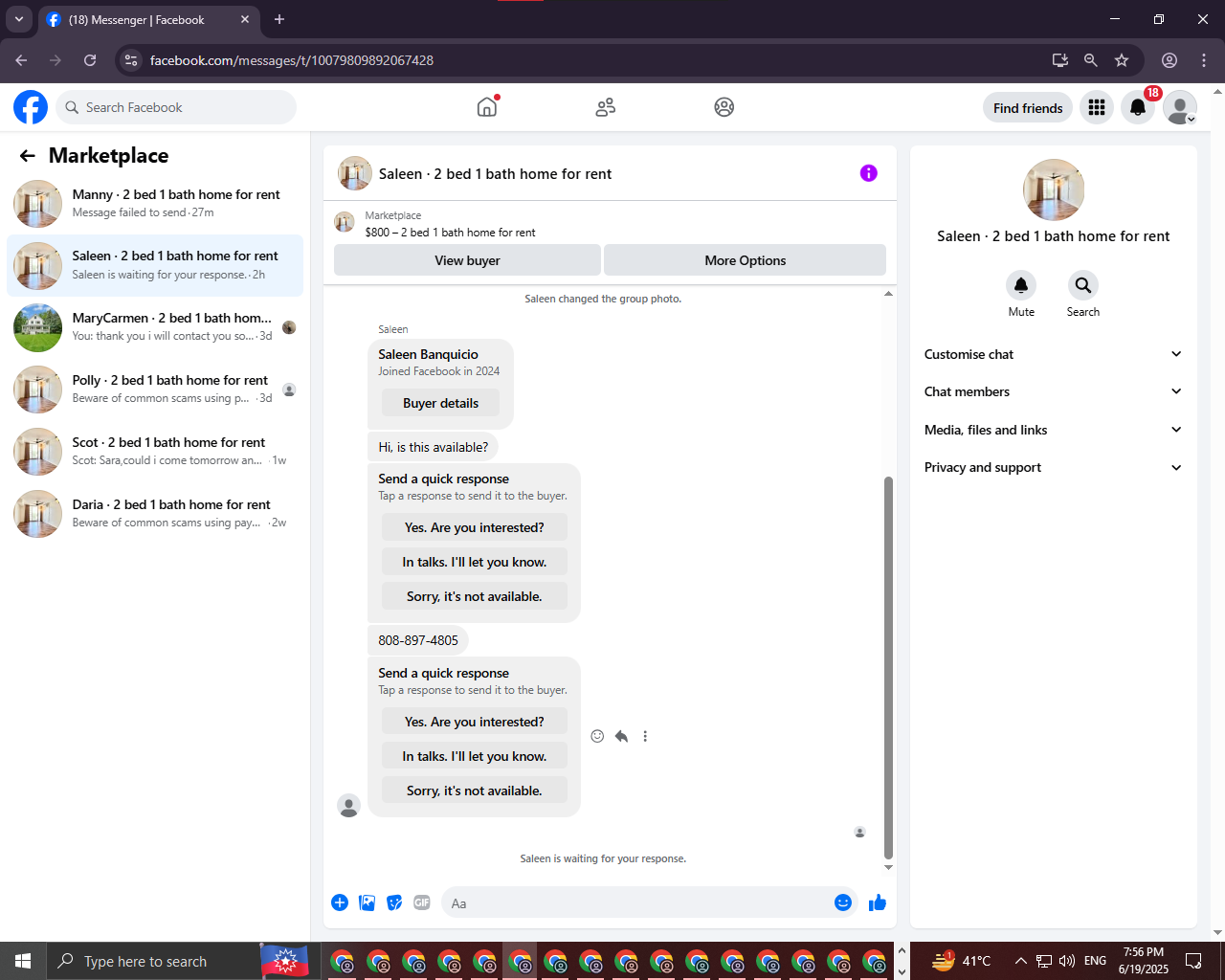The width and height of the screenshot is (1225, 980).
Task: Click the browser address bar URL
Action: pyautogui.click(x=292, y=60)
